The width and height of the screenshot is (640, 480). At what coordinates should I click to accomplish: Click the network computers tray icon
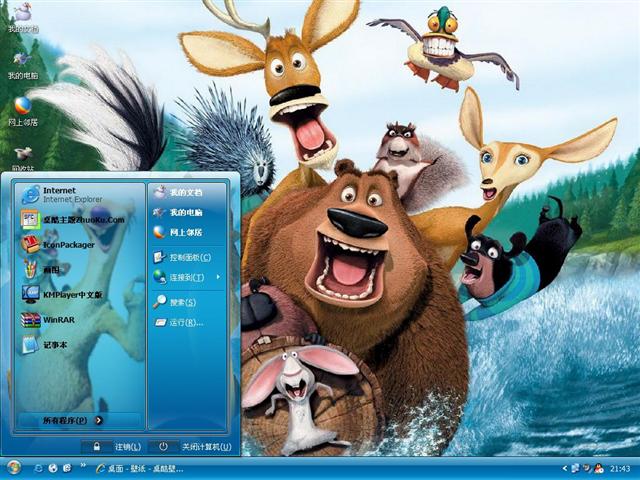pyautogui.click(x=576, y=469)
